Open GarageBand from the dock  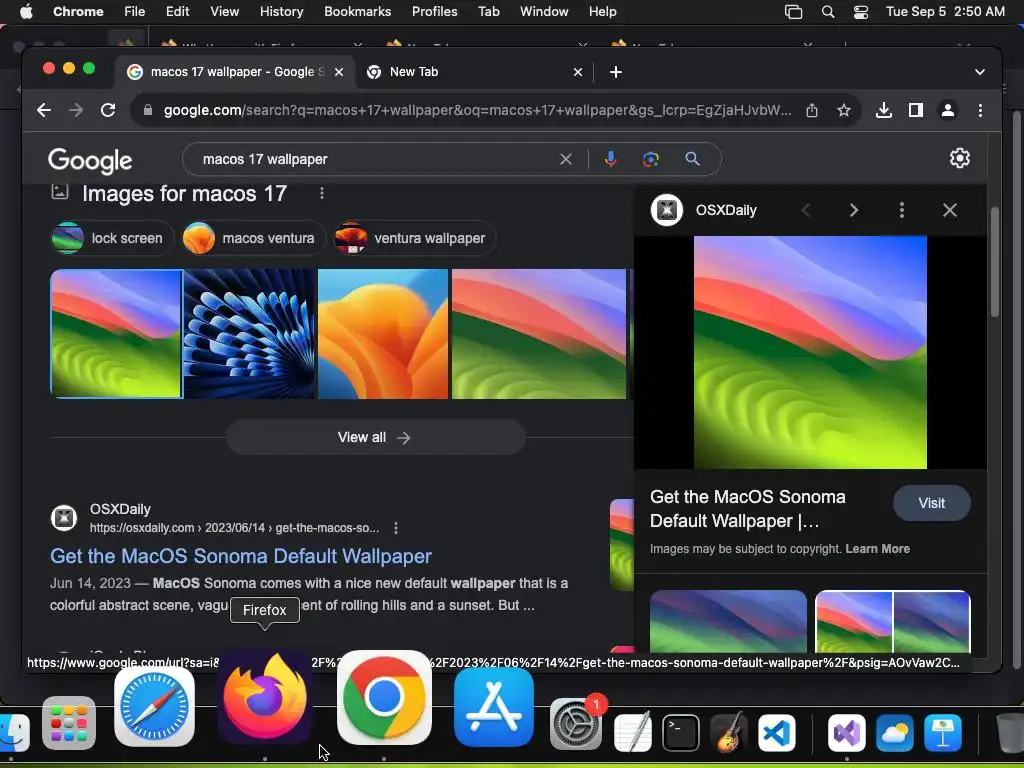728,732
